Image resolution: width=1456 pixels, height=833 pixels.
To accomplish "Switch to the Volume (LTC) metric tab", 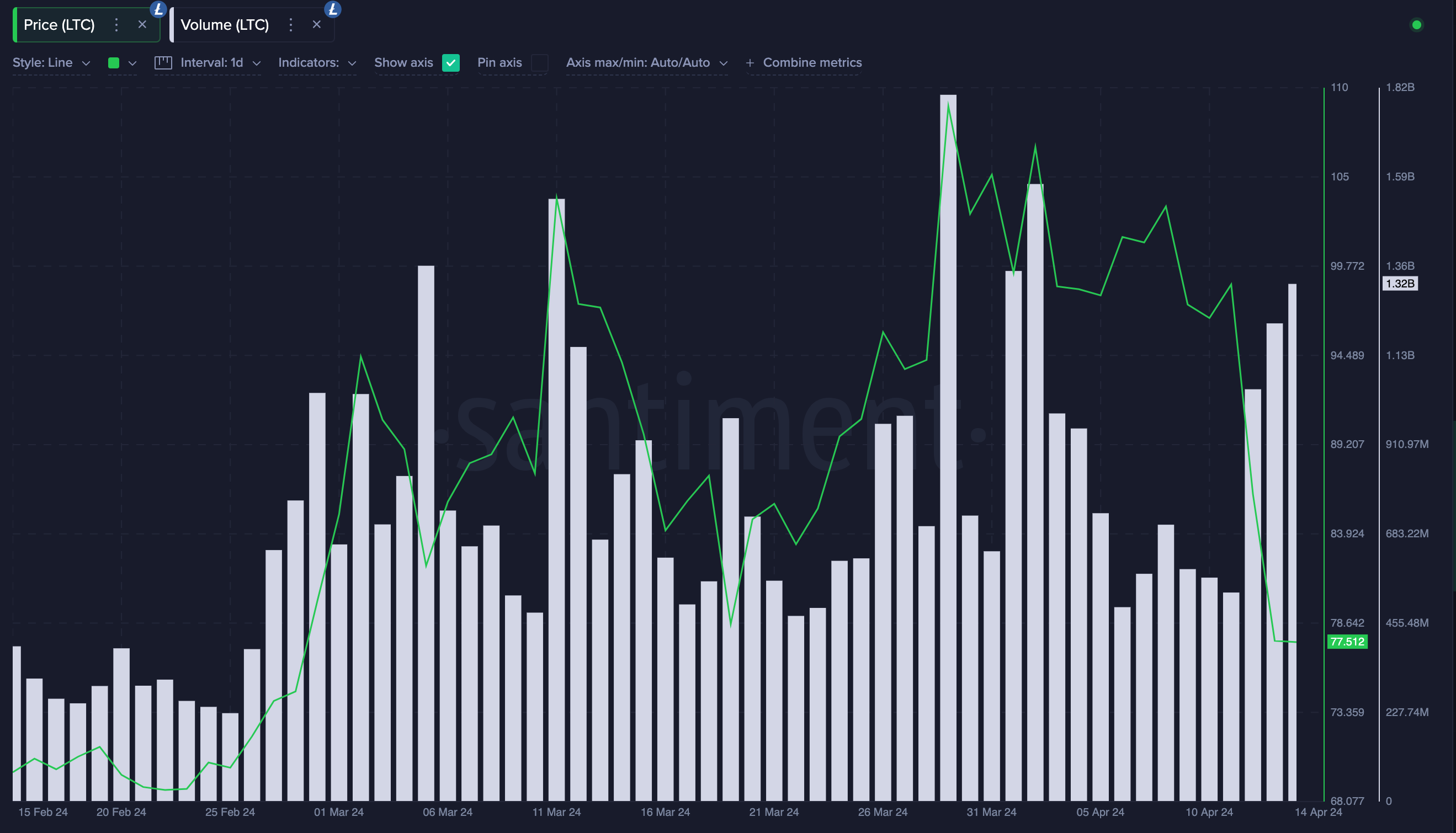I will pos(225,25).
